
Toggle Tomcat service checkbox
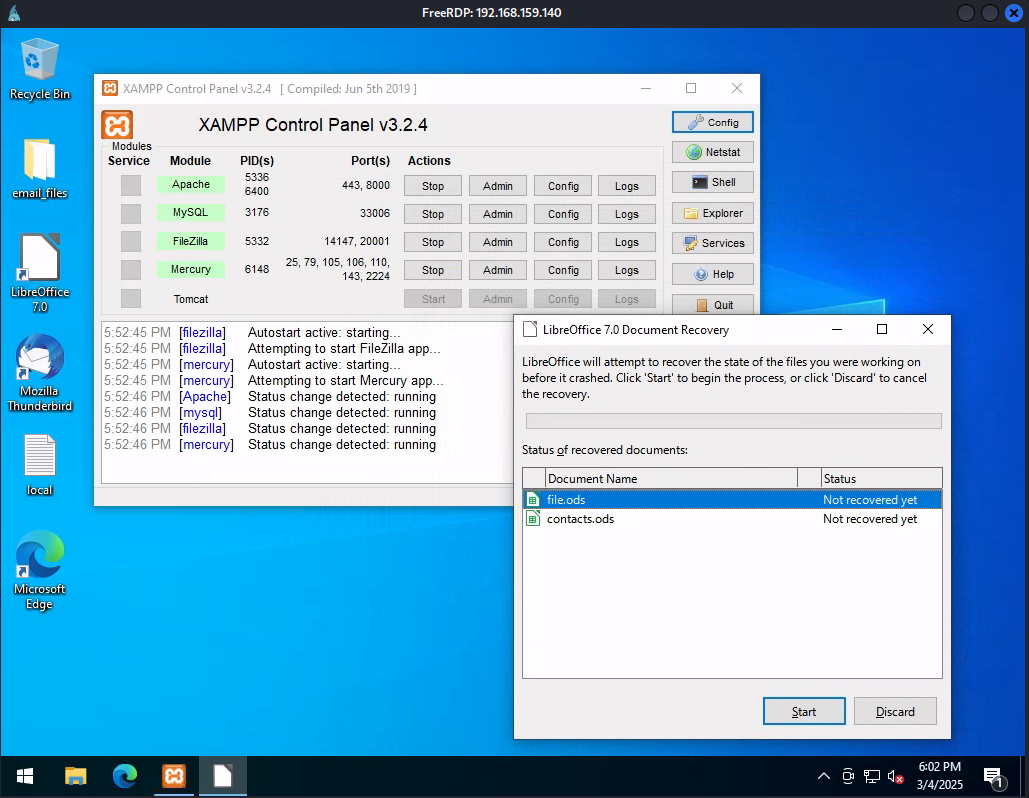131,299
